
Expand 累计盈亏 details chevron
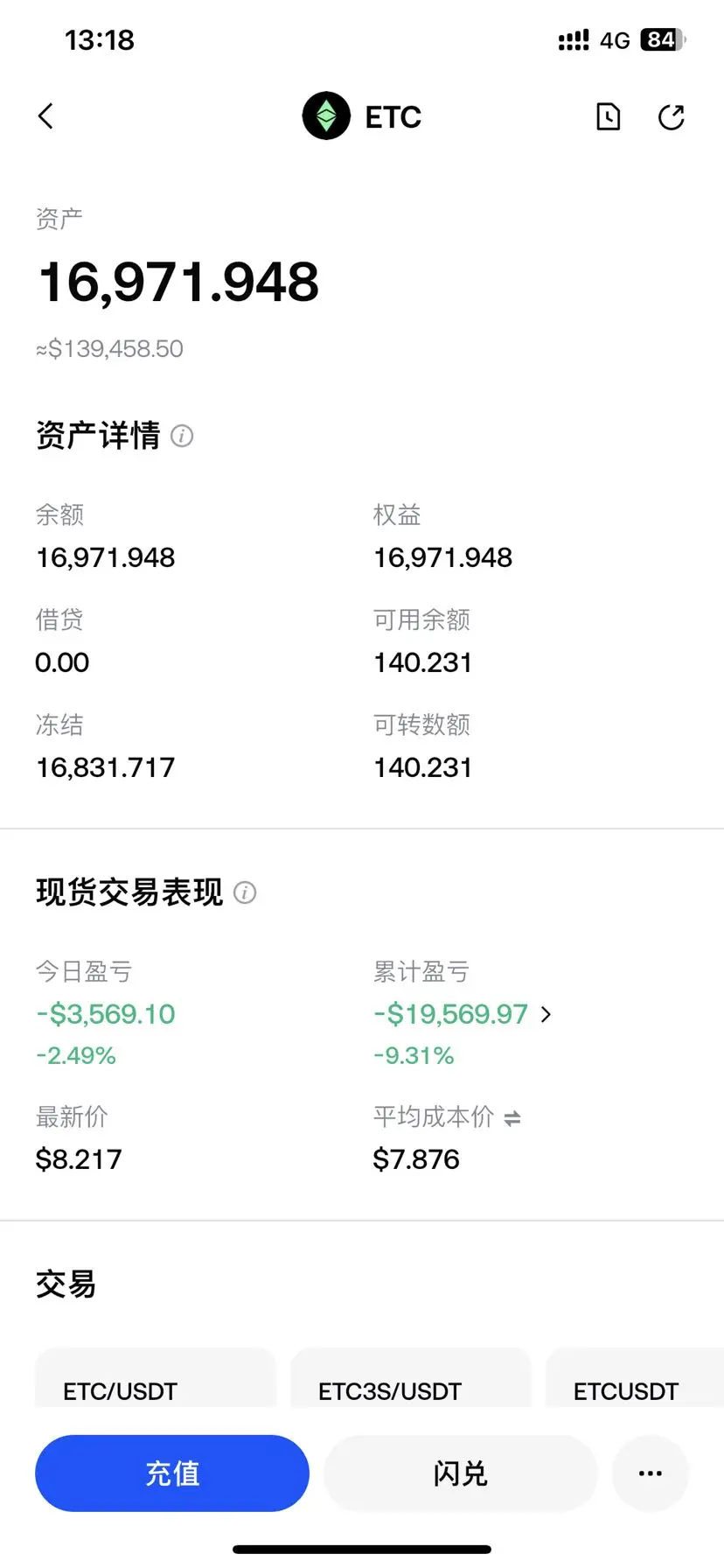point(546,1014)
